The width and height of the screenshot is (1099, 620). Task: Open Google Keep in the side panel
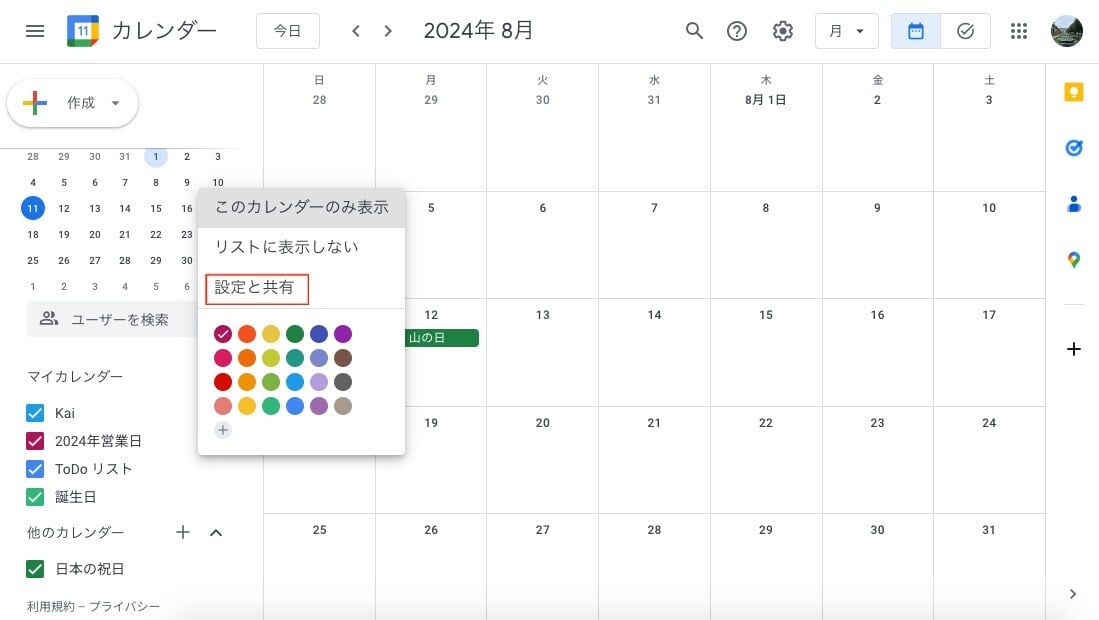[x=1073, y=92]
